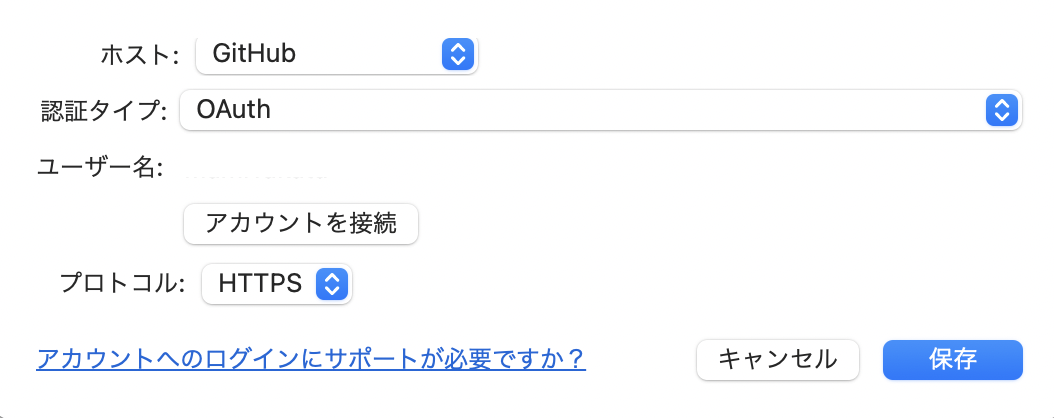Click the GitHub text in the host selector

tap(254, 54)
